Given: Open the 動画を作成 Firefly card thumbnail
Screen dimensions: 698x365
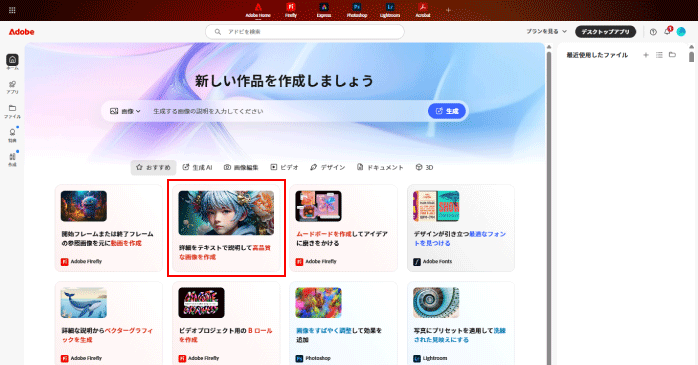Looking at the screenshot, I should [x=84, y=206].
